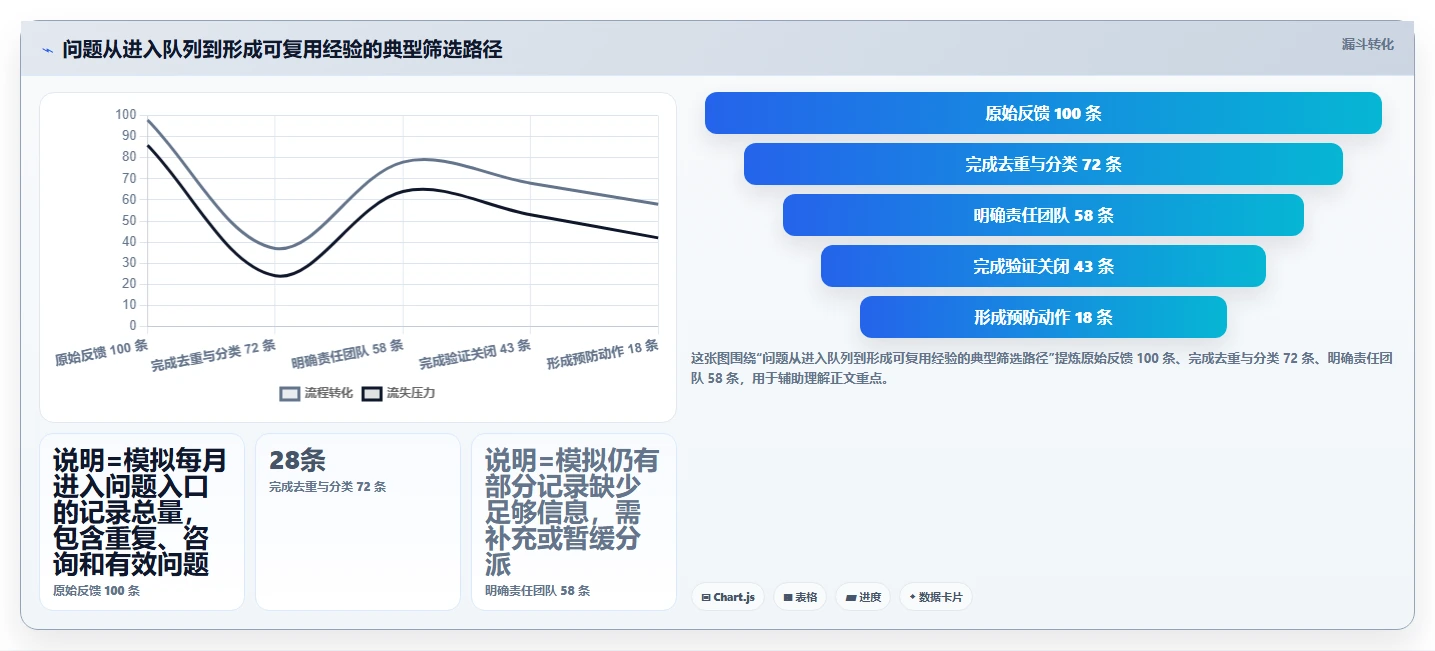Click the 流失压力 legend color box
This screenshot has width=1435, height=651.
[372, 394]
